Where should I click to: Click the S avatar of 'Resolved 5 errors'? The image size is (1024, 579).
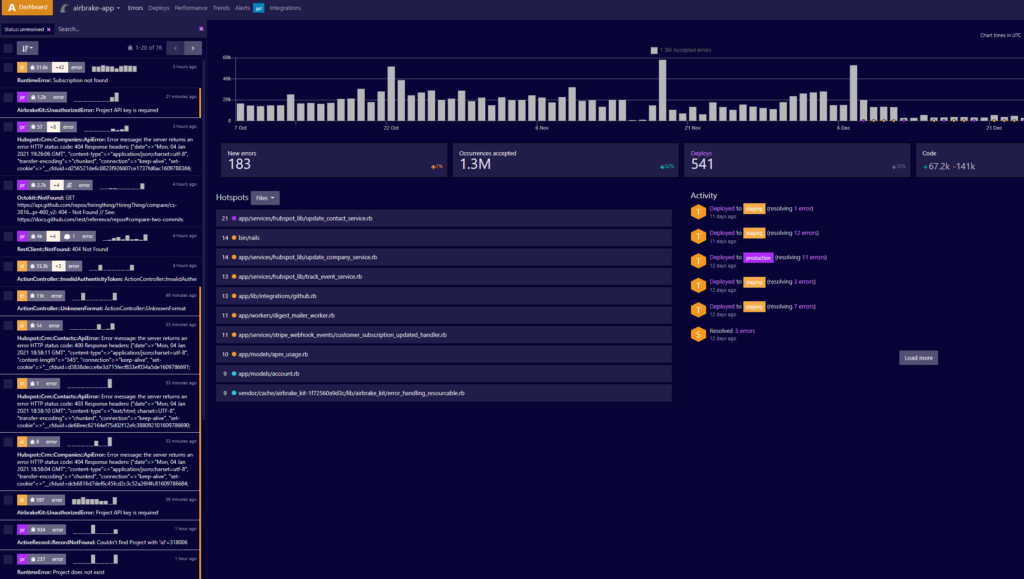coord(698,334)
